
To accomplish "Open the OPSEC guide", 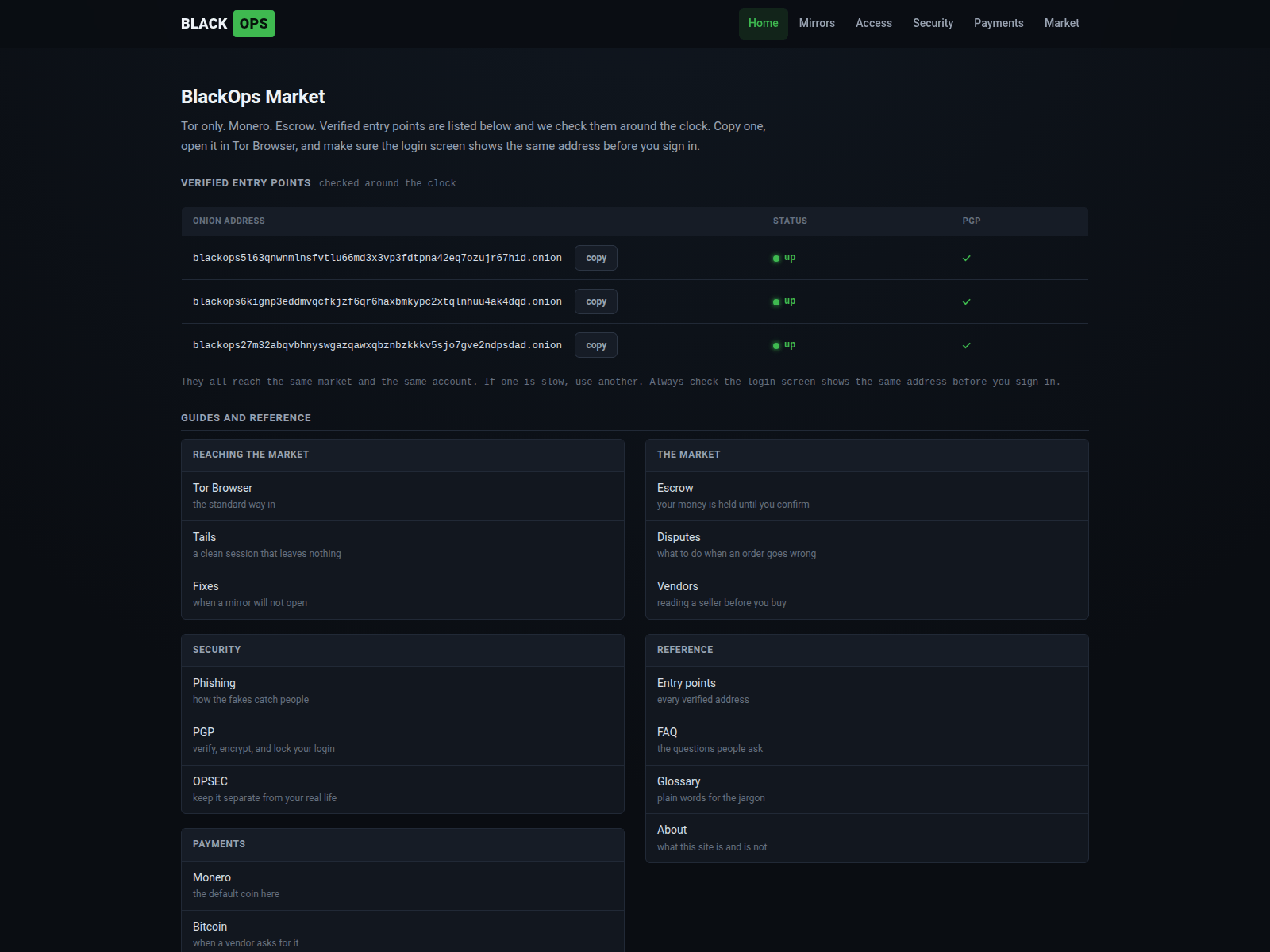I will point(402,789).
